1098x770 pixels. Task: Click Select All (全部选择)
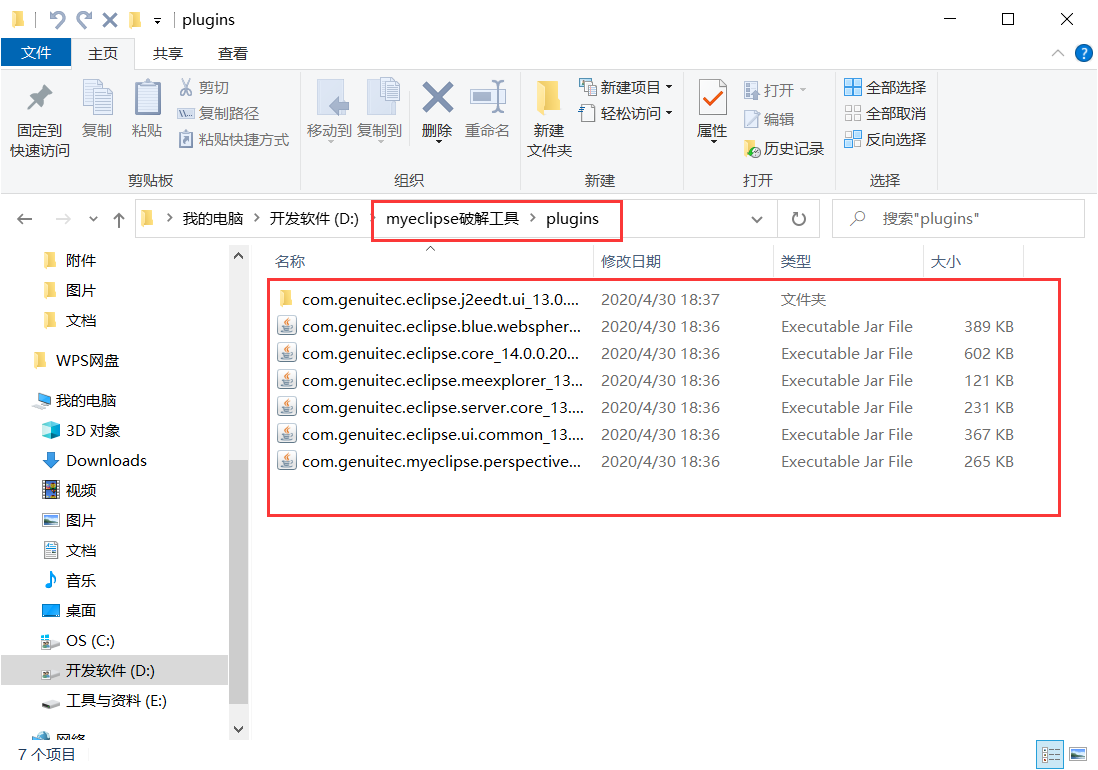(x=885, y=88)
